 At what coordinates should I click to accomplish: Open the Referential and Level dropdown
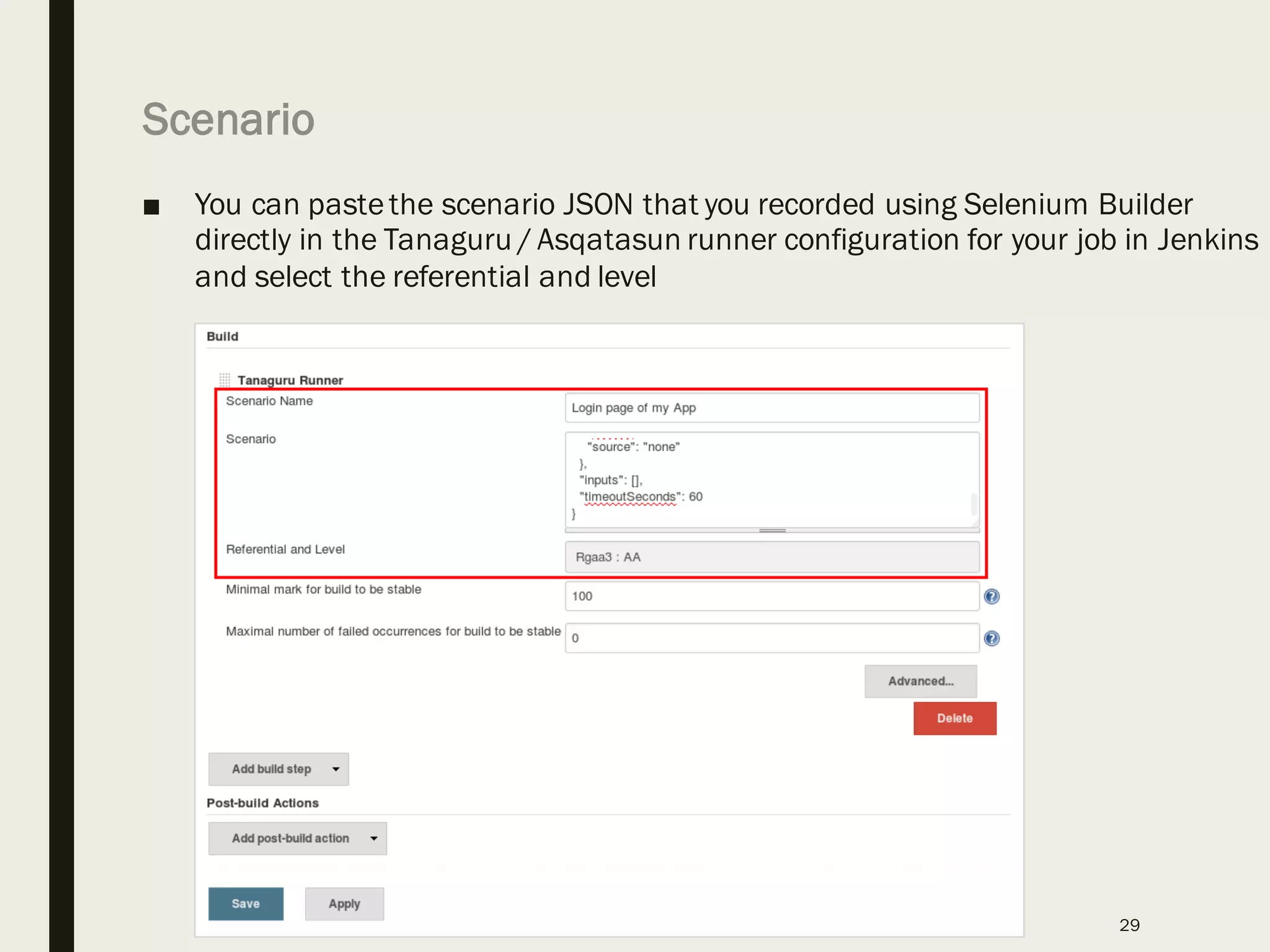click(x=772, y=557)
